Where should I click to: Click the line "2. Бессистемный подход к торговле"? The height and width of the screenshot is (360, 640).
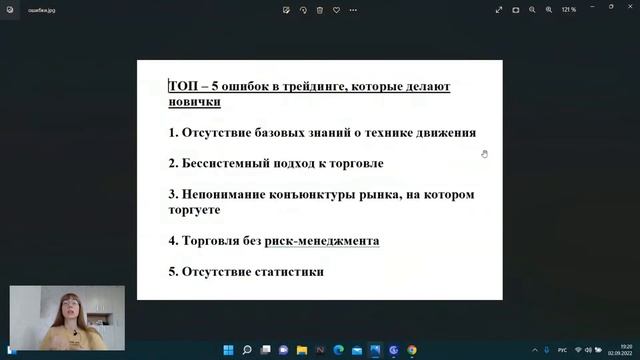point(276,163)
